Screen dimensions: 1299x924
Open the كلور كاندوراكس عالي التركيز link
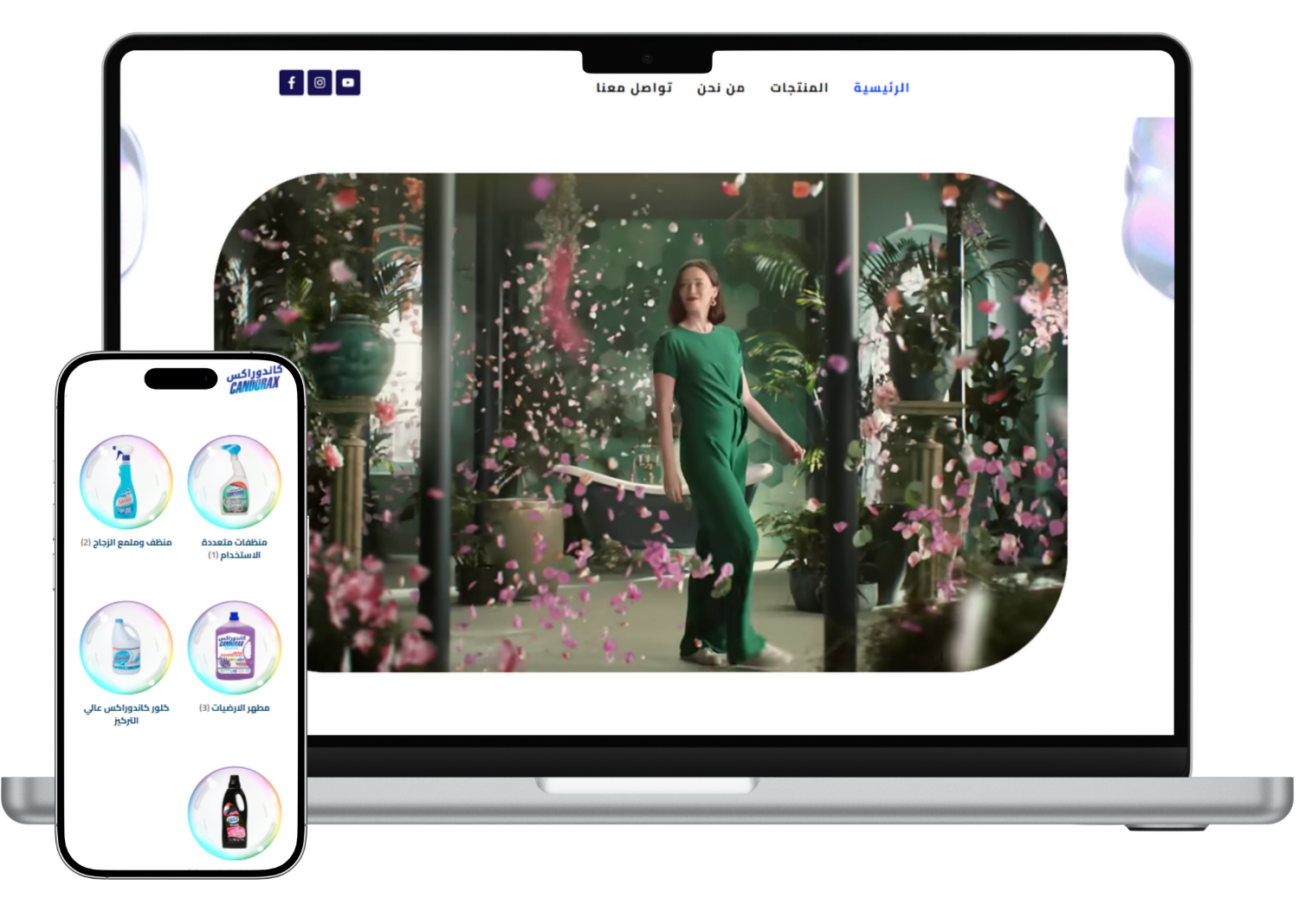coord(126,714)
